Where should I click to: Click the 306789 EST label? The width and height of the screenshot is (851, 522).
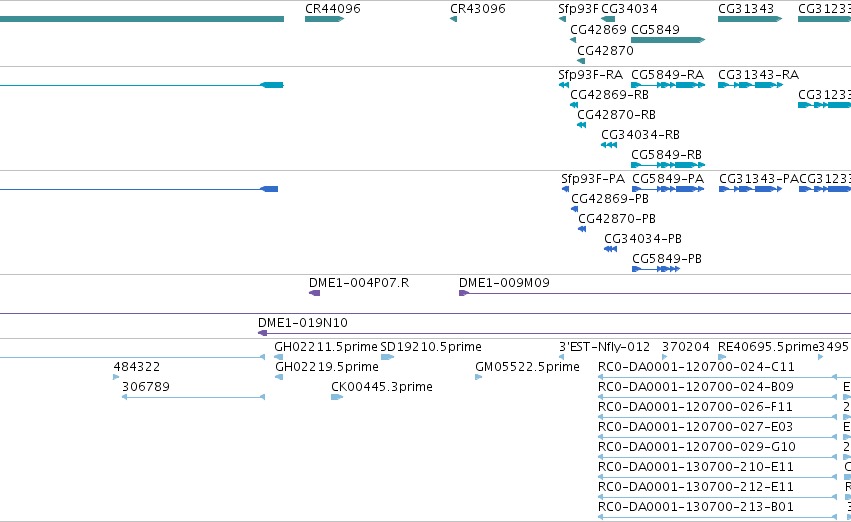[146, 387]
